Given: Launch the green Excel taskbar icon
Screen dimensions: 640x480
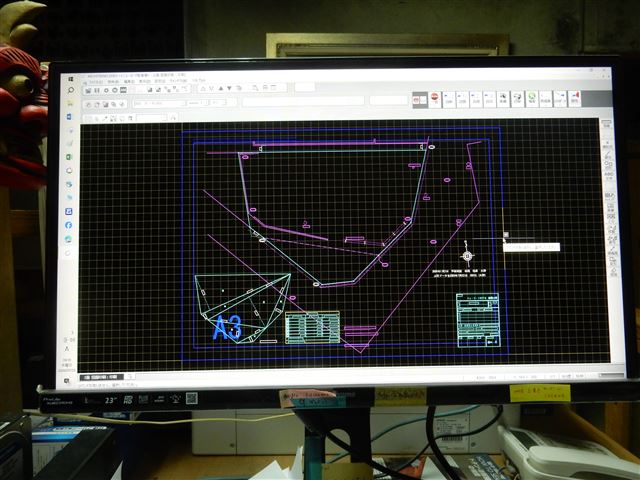Looking at the screenshot, I should [x=69, y=157].
